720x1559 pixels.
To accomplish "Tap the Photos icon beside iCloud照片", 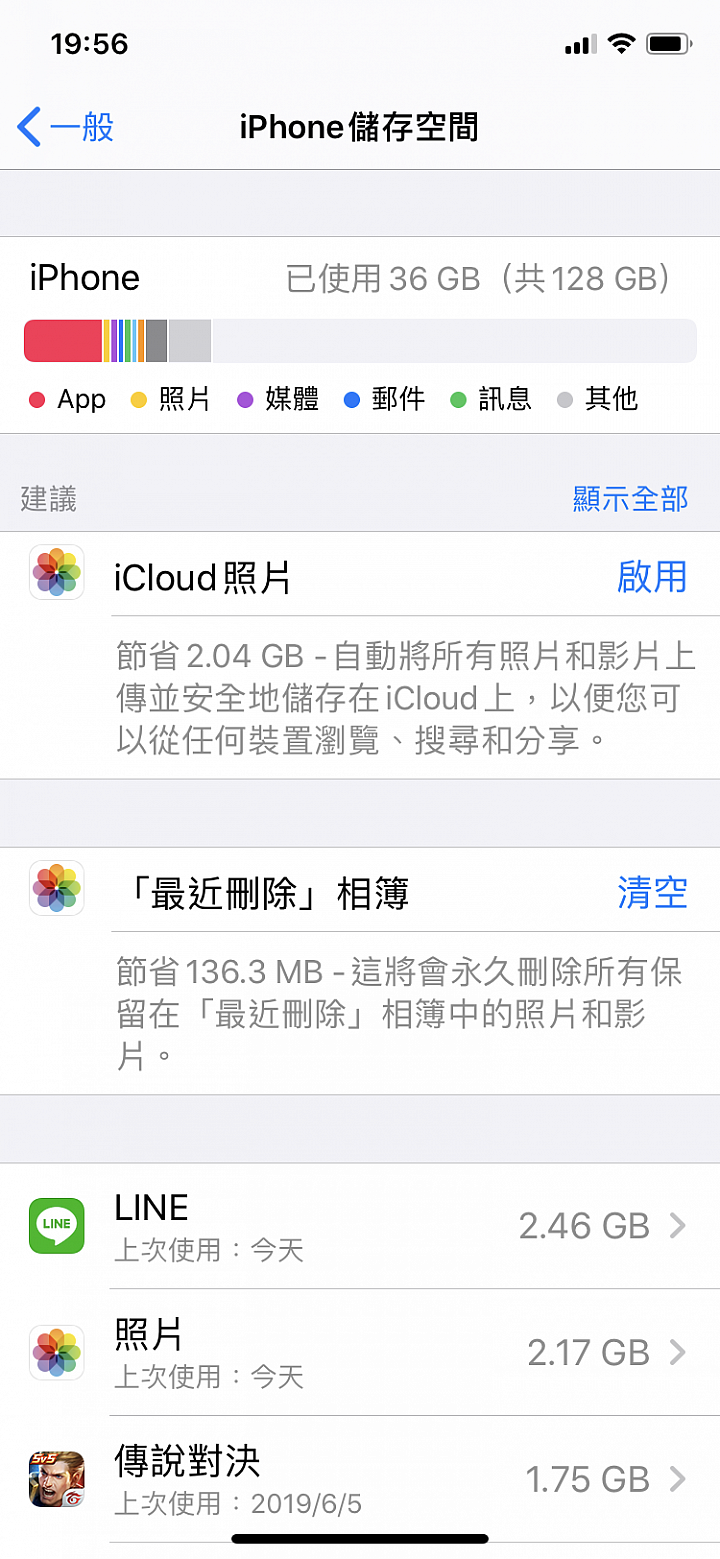I will [57, 572].
